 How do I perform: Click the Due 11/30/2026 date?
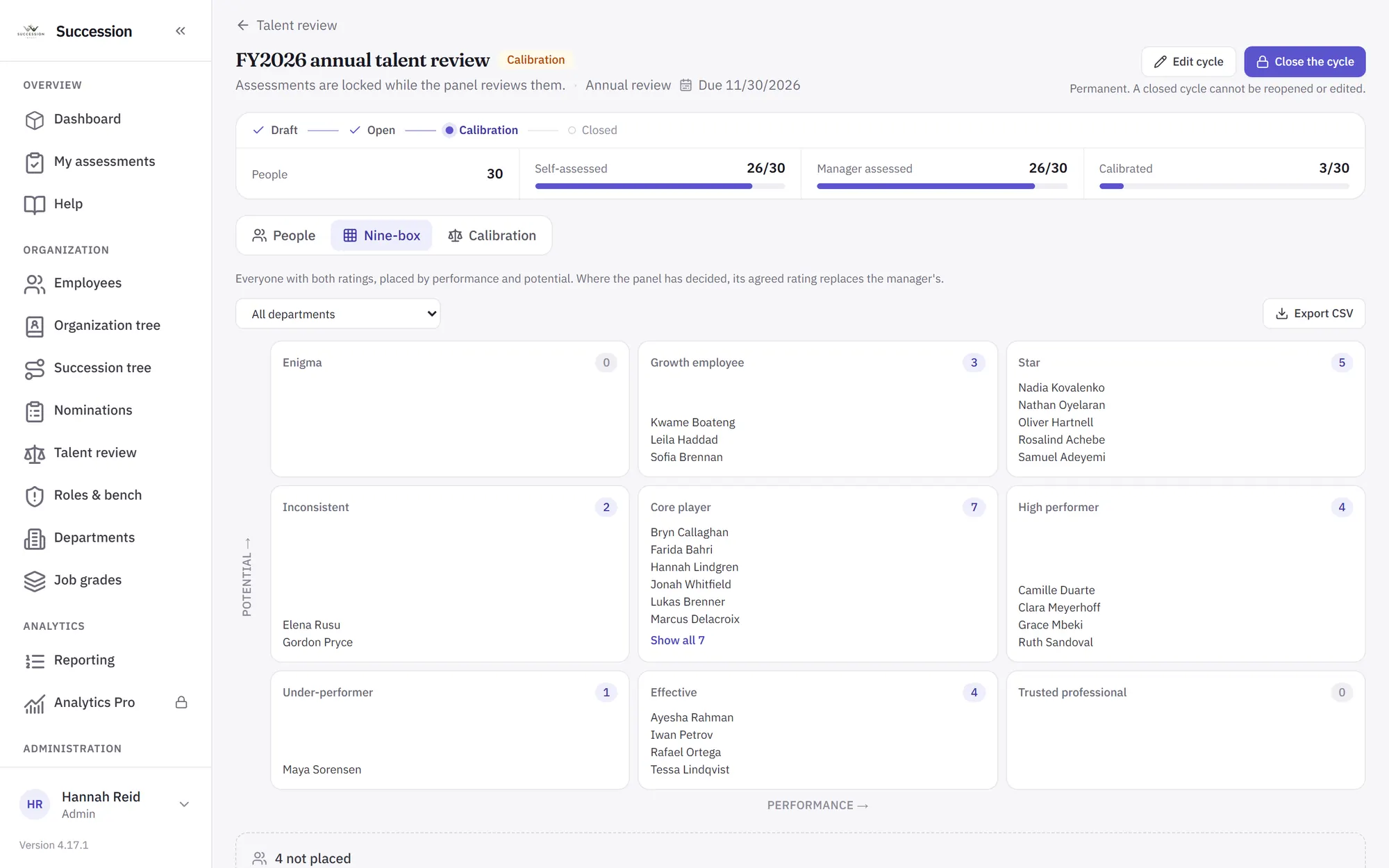740,85
